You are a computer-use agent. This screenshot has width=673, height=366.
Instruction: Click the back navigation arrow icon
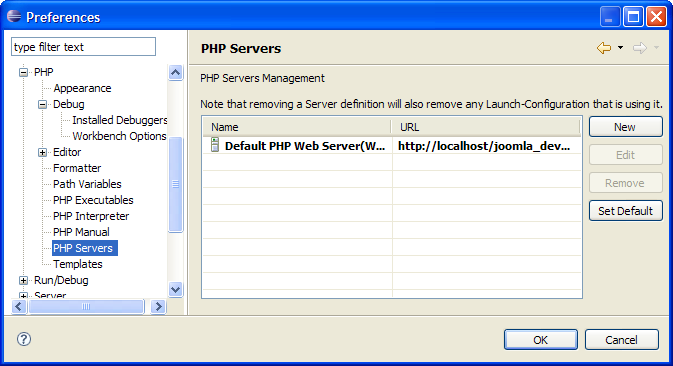[x=604, y=48]
